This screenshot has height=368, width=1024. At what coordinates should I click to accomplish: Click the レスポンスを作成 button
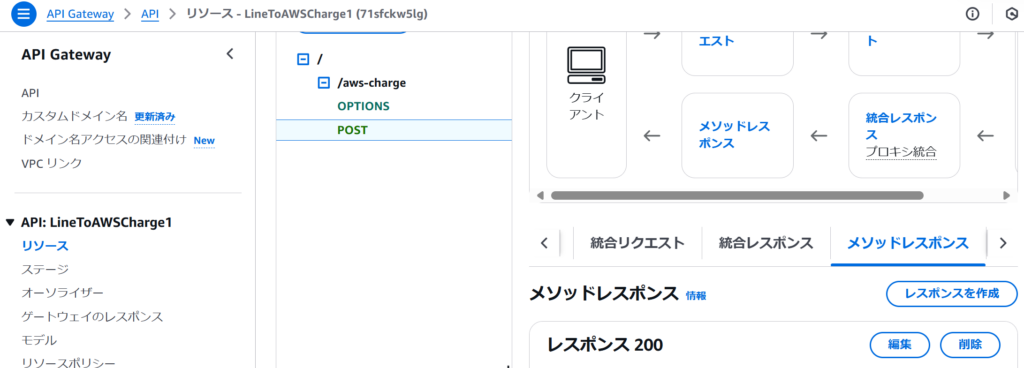point(952,294)
